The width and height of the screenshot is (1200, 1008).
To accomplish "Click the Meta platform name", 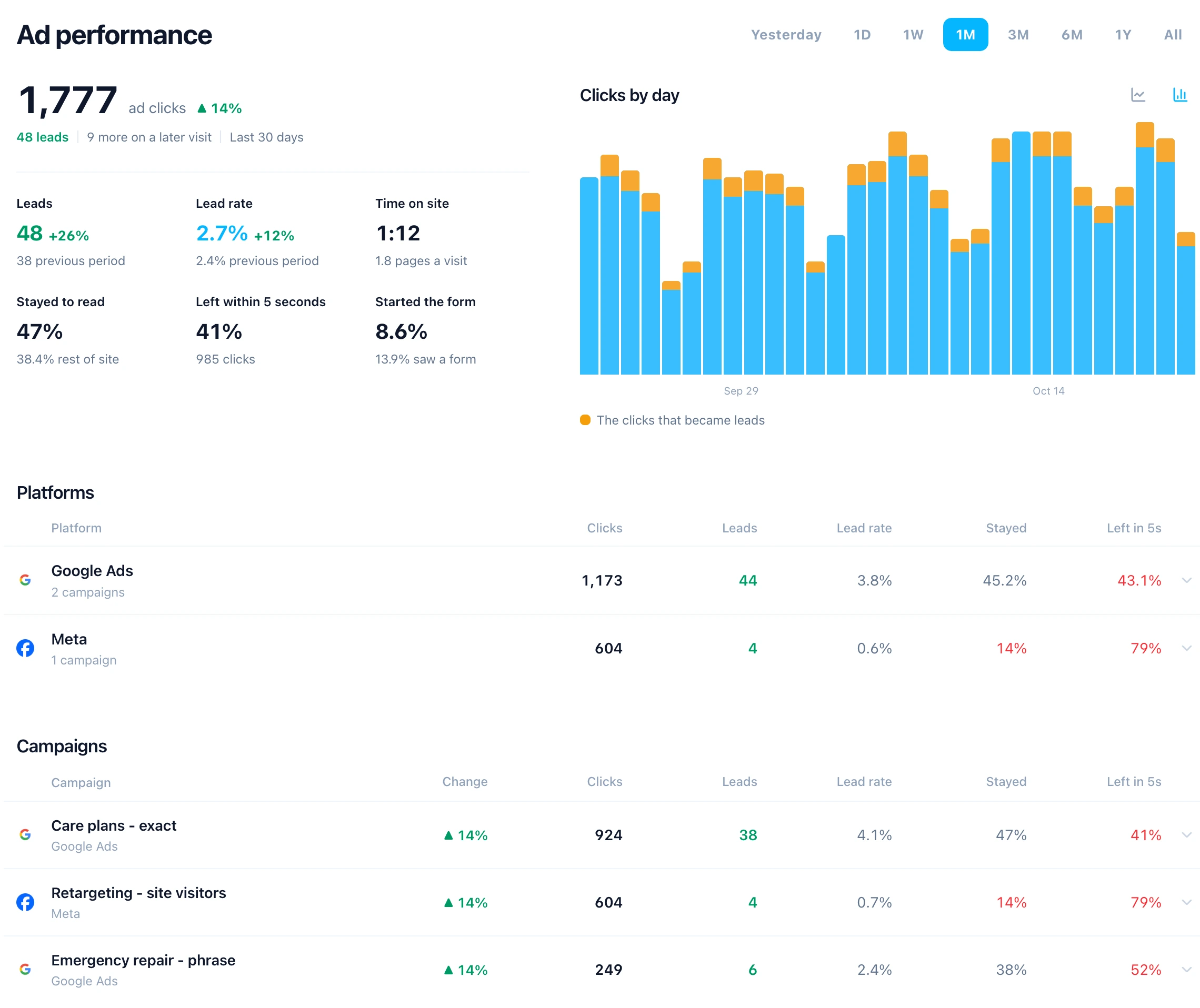I will coord(69,639).
